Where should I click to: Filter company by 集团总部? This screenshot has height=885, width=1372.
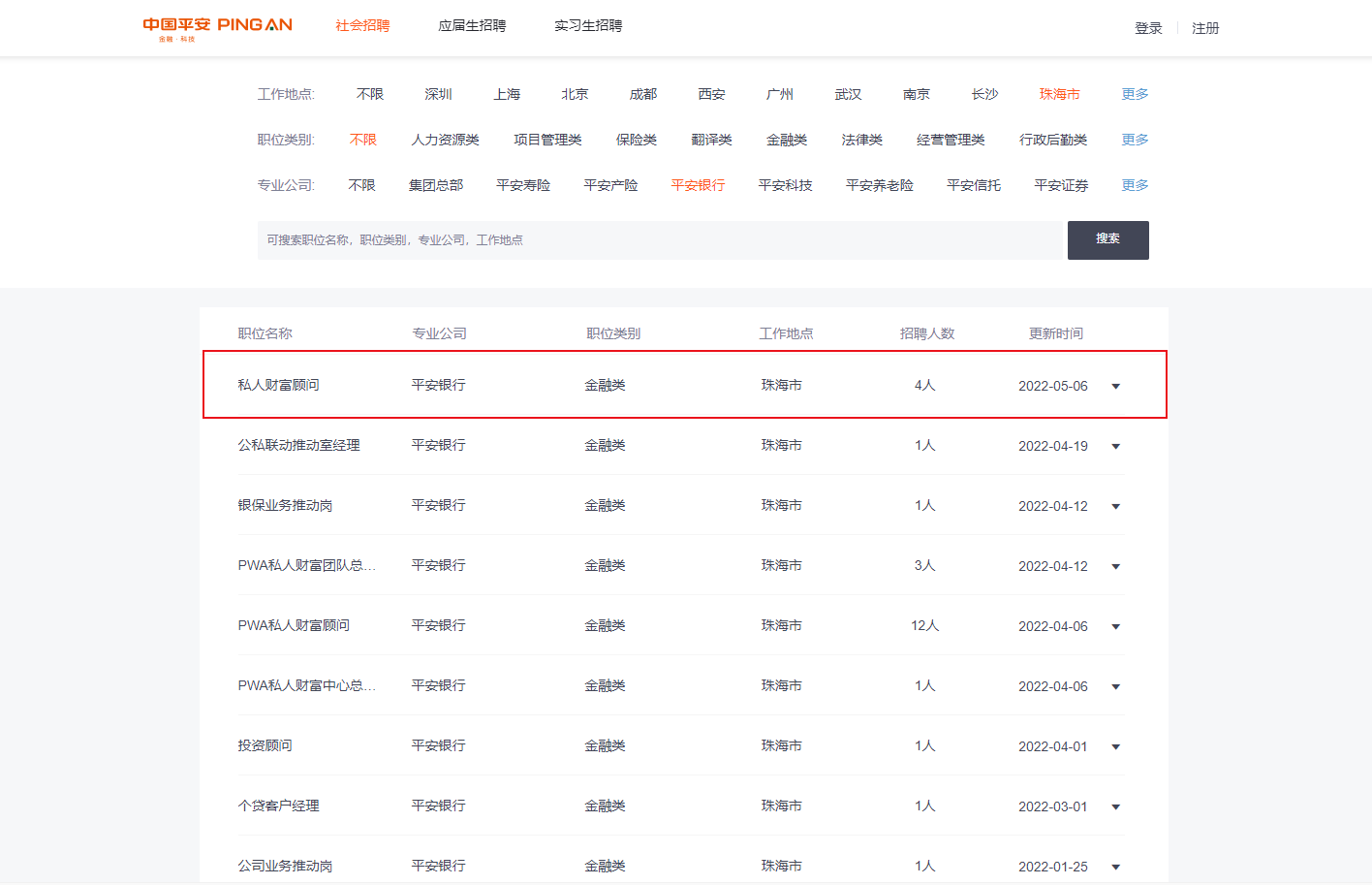click(436, 185)
